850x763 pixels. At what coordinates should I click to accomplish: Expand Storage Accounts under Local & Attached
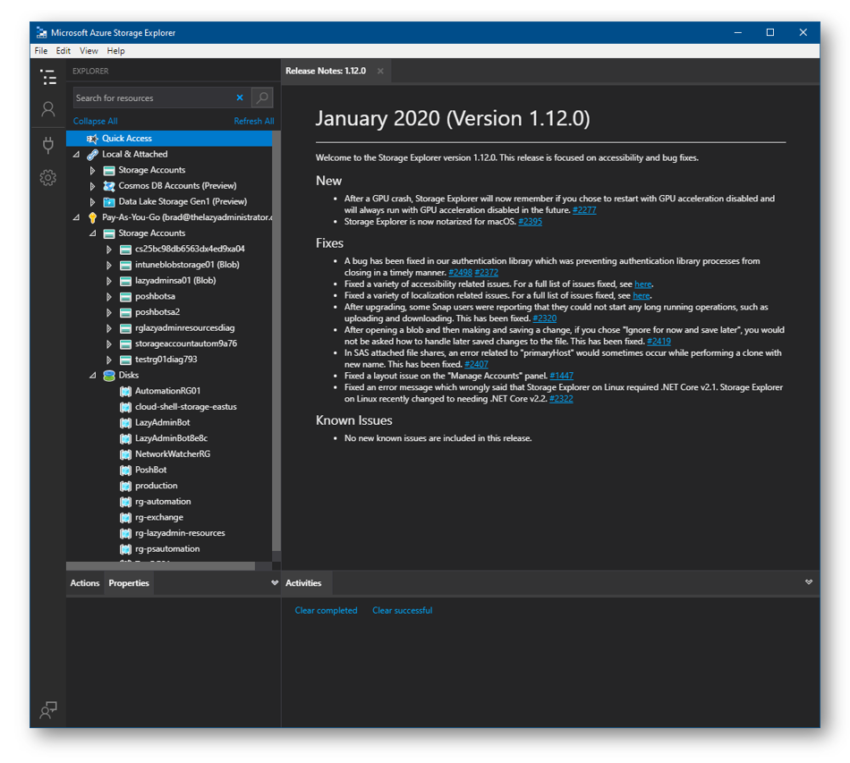pos(92,170)
